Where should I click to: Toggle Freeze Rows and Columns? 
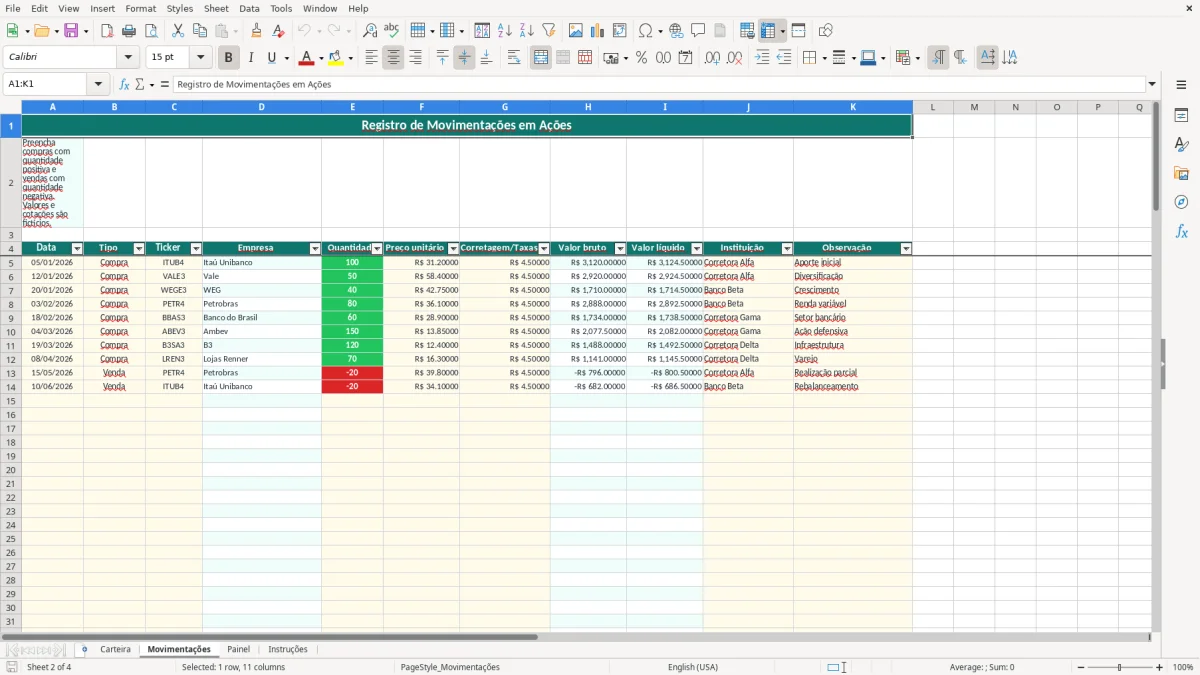(769, 31)
